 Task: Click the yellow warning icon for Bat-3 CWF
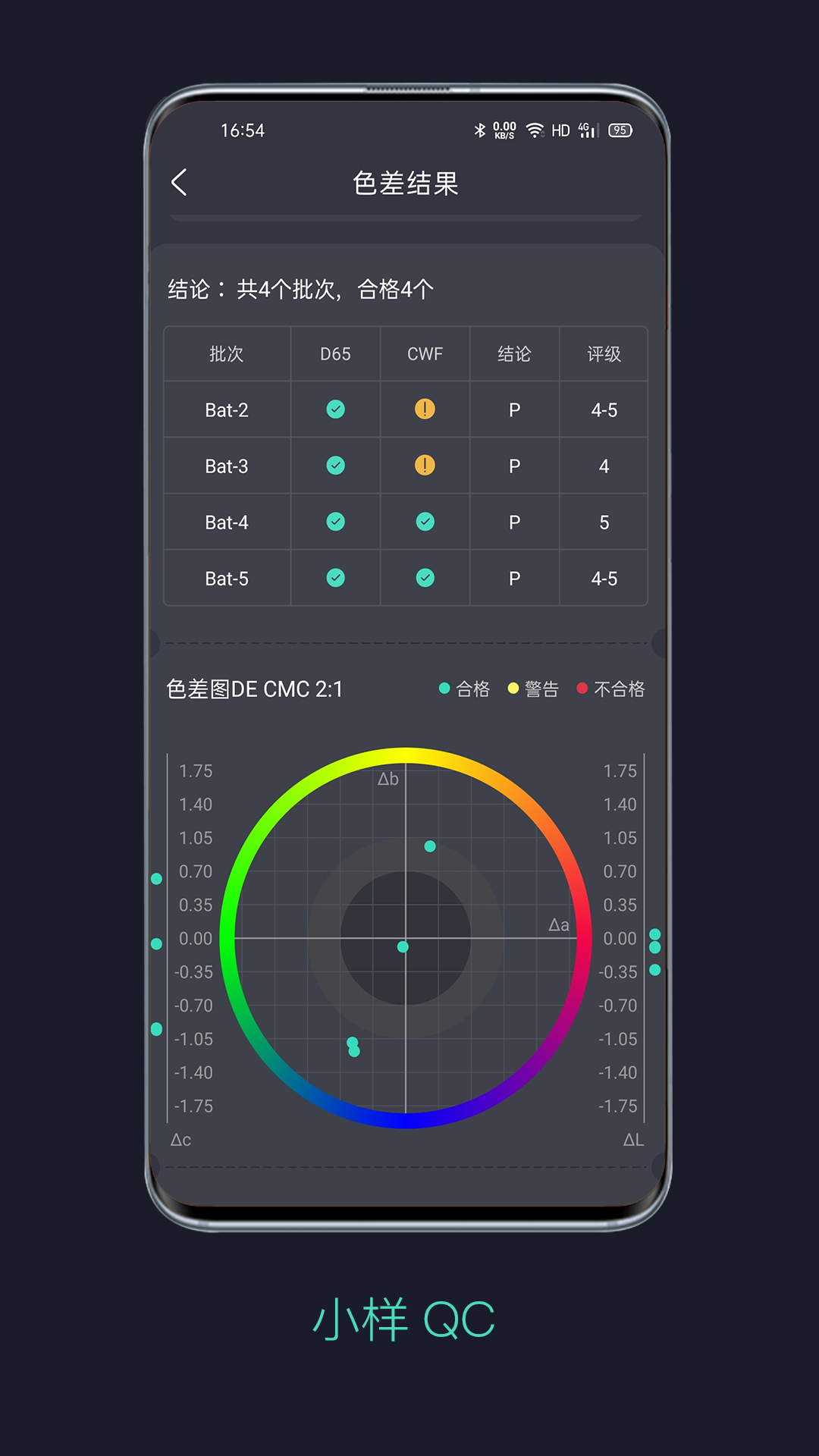[425, 466]
